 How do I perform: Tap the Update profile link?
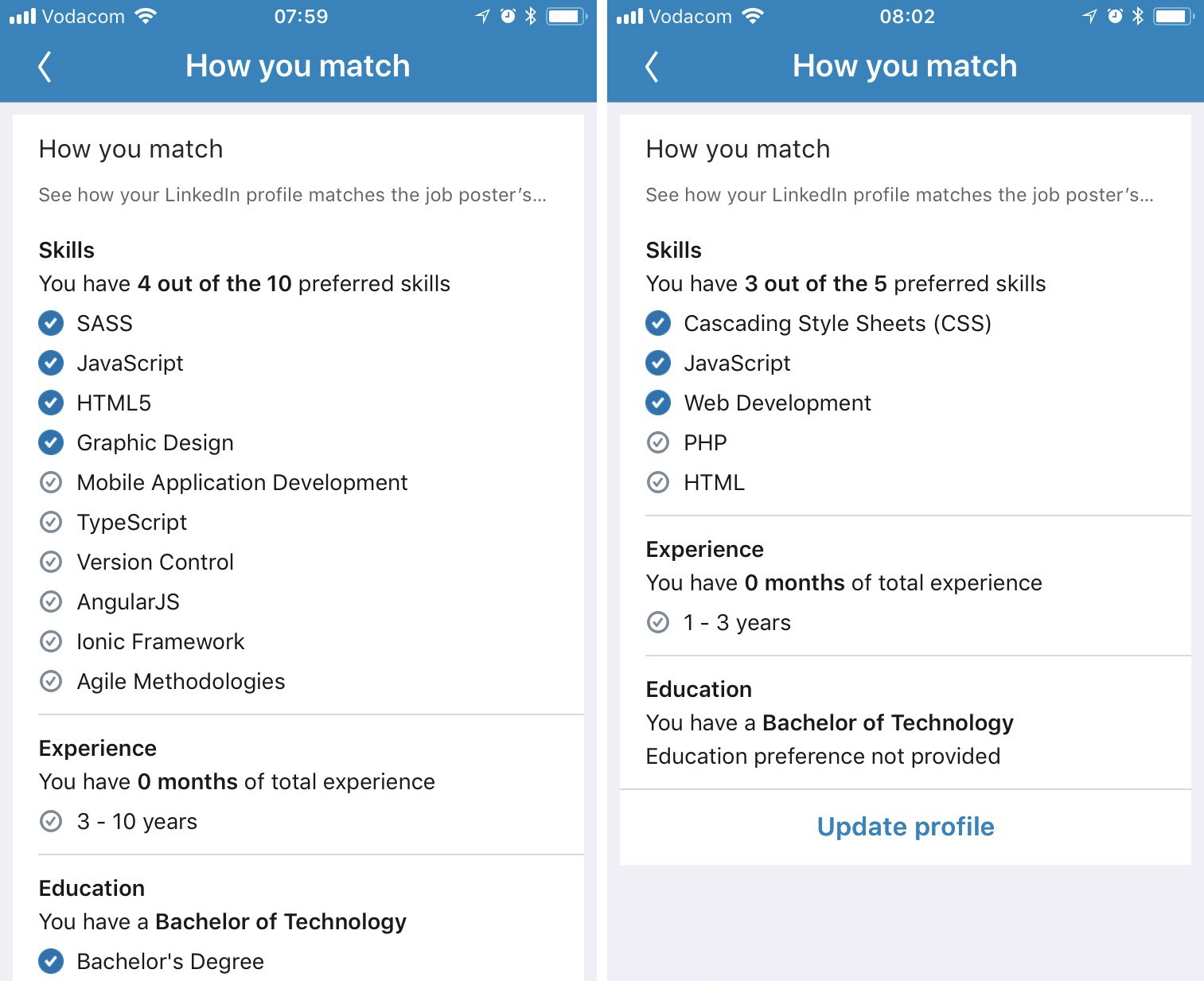point(905,827)
